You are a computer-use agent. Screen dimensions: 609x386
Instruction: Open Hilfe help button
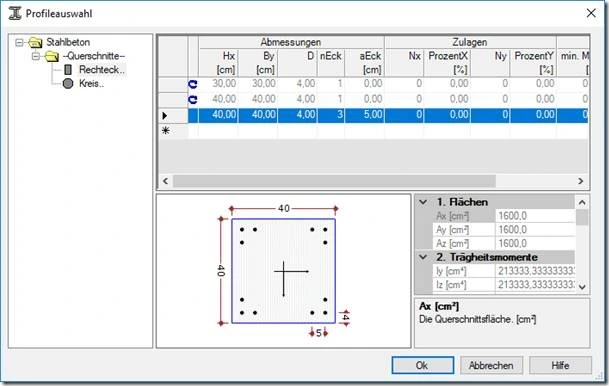[x=560, y=365]
